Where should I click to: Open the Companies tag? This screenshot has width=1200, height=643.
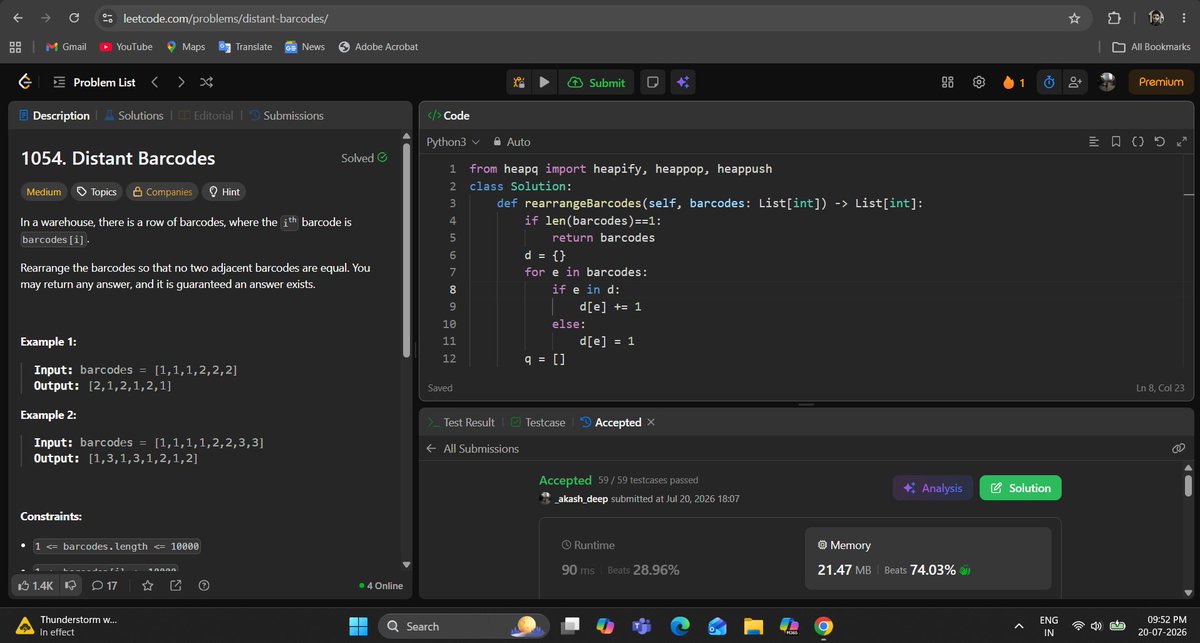162,192
